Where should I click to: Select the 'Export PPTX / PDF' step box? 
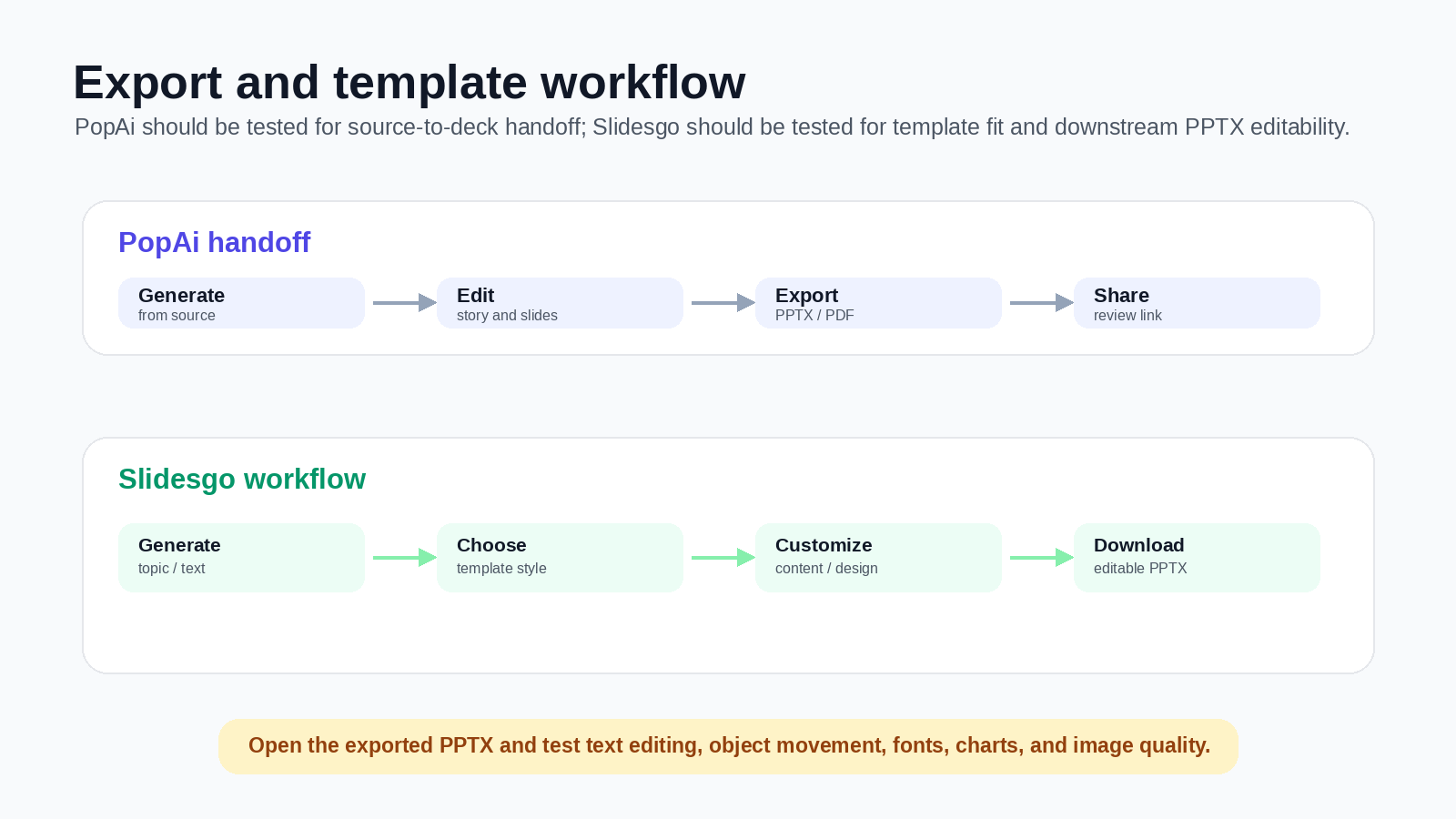[878, 303]
